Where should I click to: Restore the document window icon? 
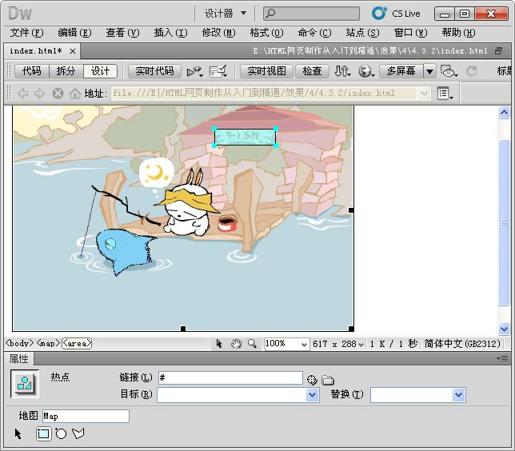[499, 51]
